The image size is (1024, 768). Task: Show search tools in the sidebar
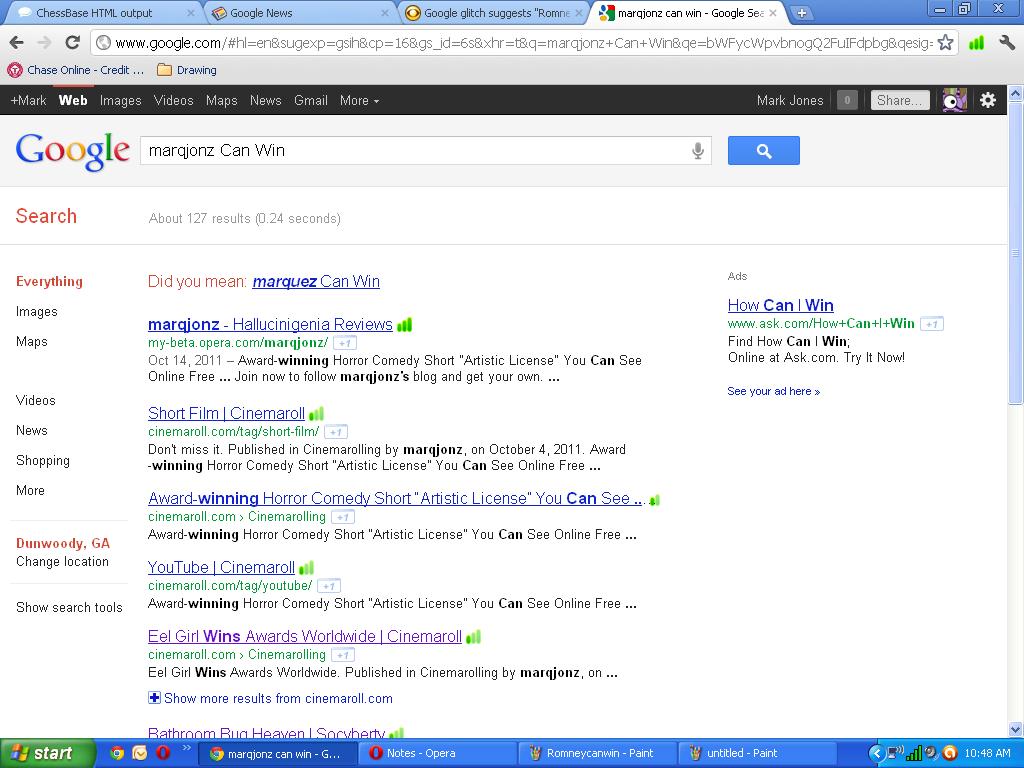(69, 607)
